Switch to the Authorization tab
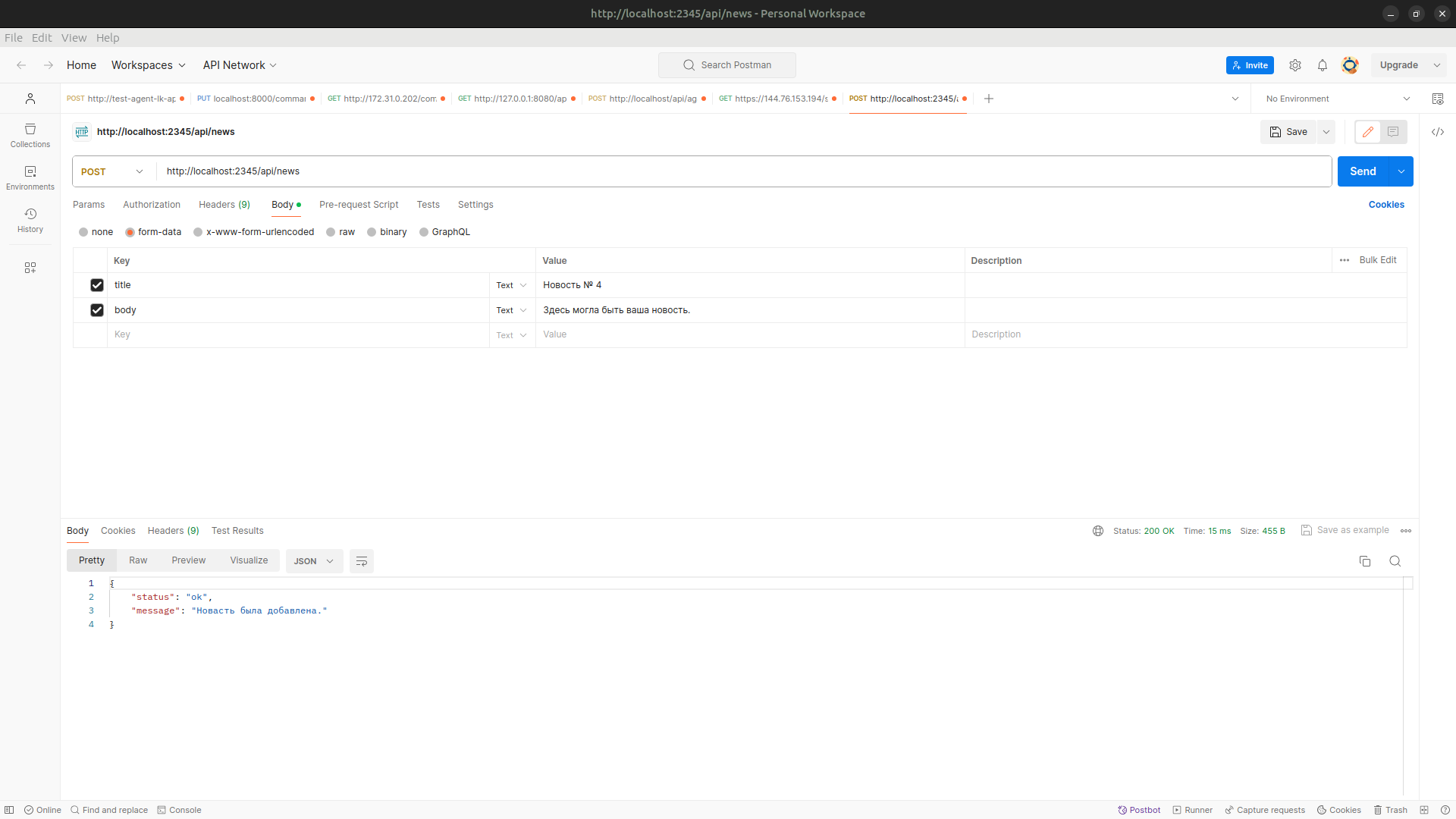 [x=152, y=205]
